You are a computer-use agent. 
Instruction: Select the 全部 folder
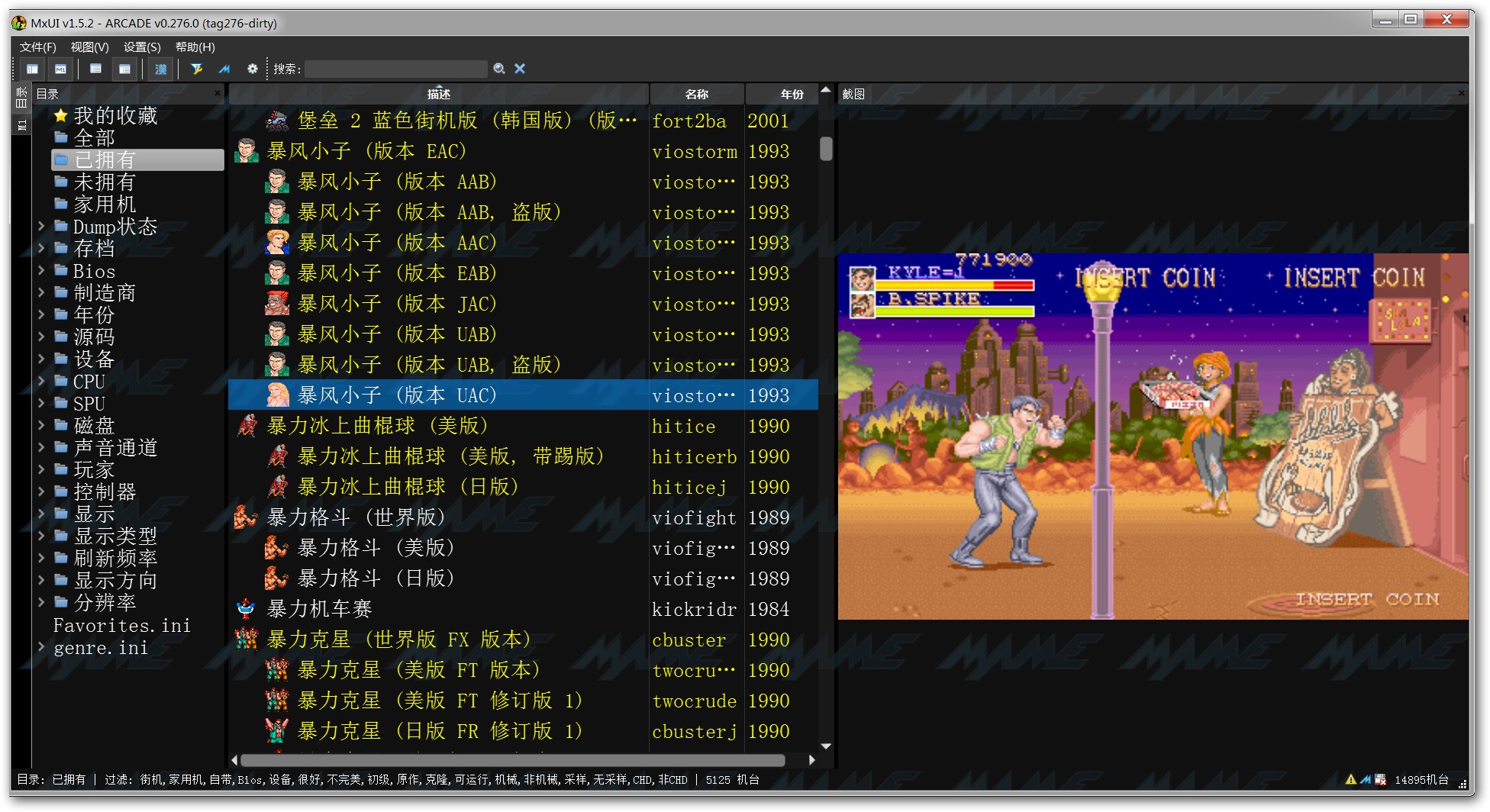[x=84, y=138]
